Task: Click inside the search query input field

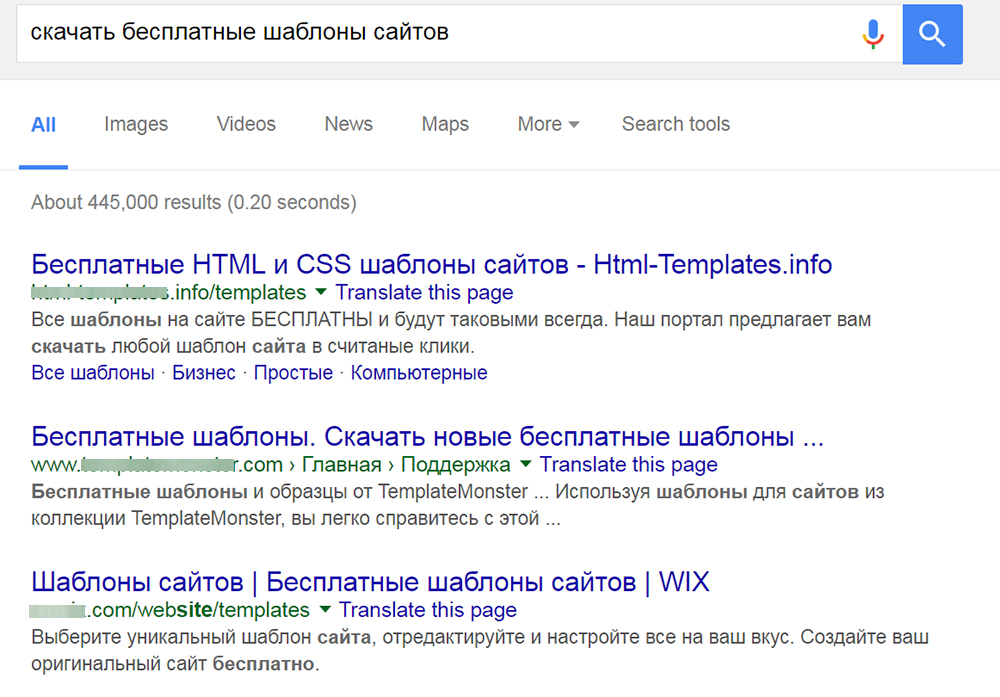Action: point(400,34)
